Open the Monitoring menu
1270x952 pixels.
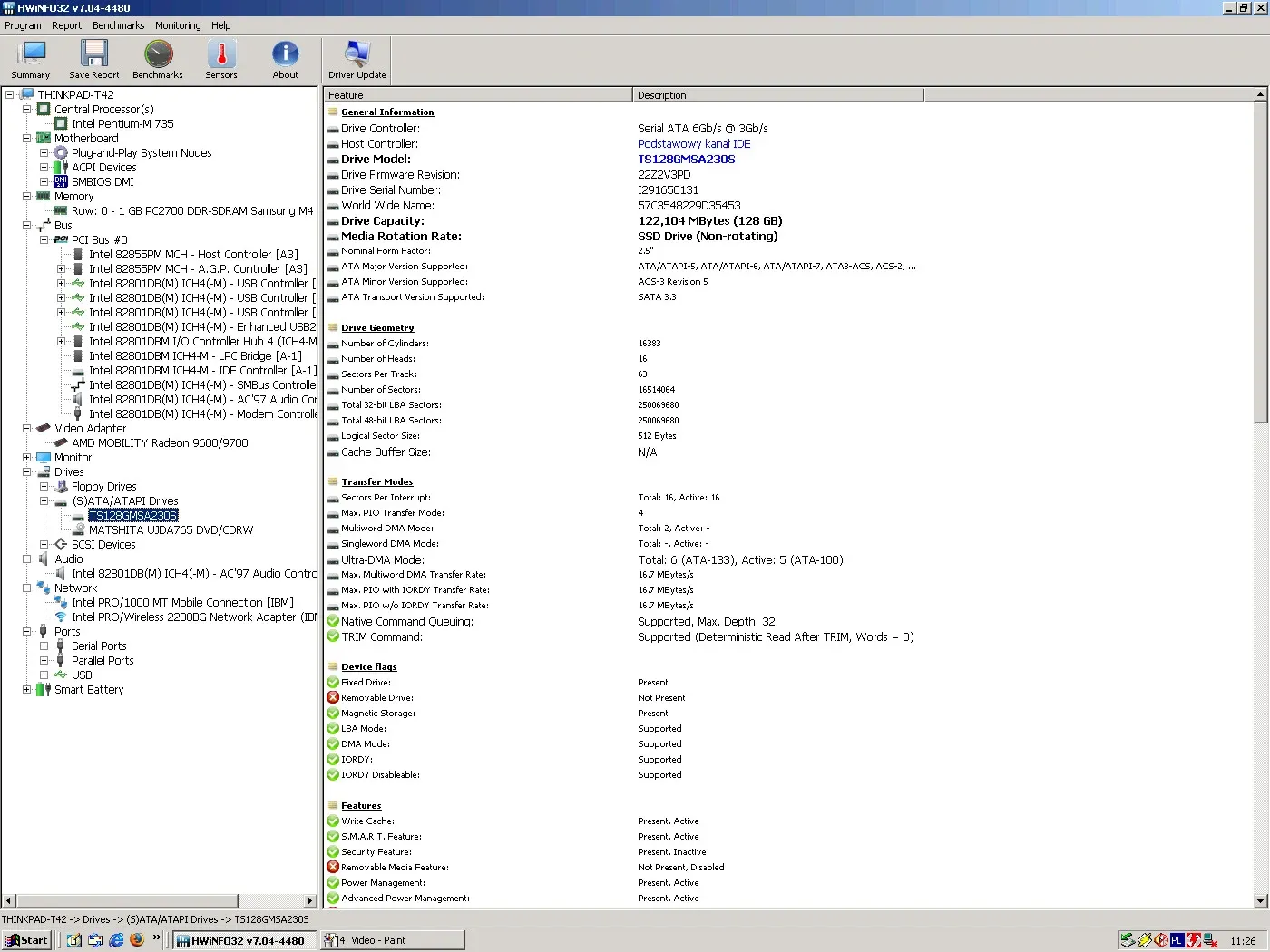[x=178, y=25]
